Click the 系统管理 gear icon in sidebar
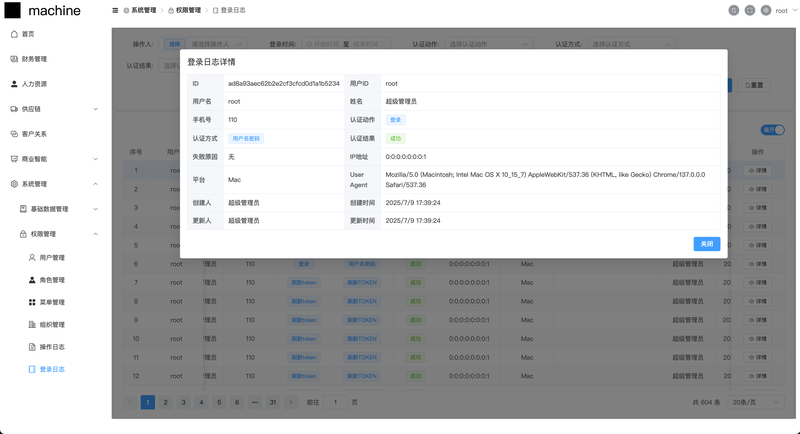 tap(14, 184)
